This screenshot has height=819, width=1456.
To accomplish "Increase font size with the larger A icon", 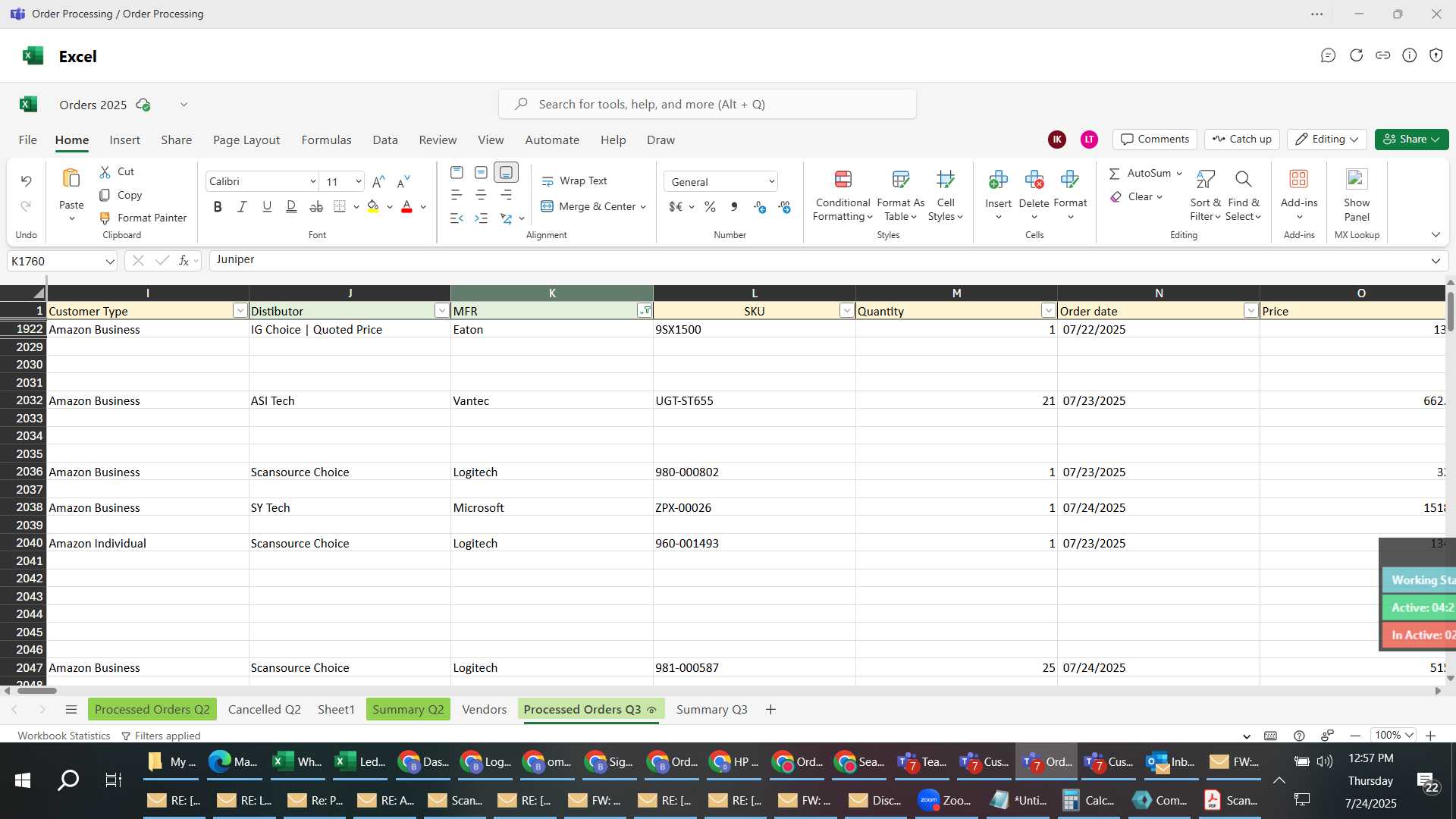I will pos(378,181).
